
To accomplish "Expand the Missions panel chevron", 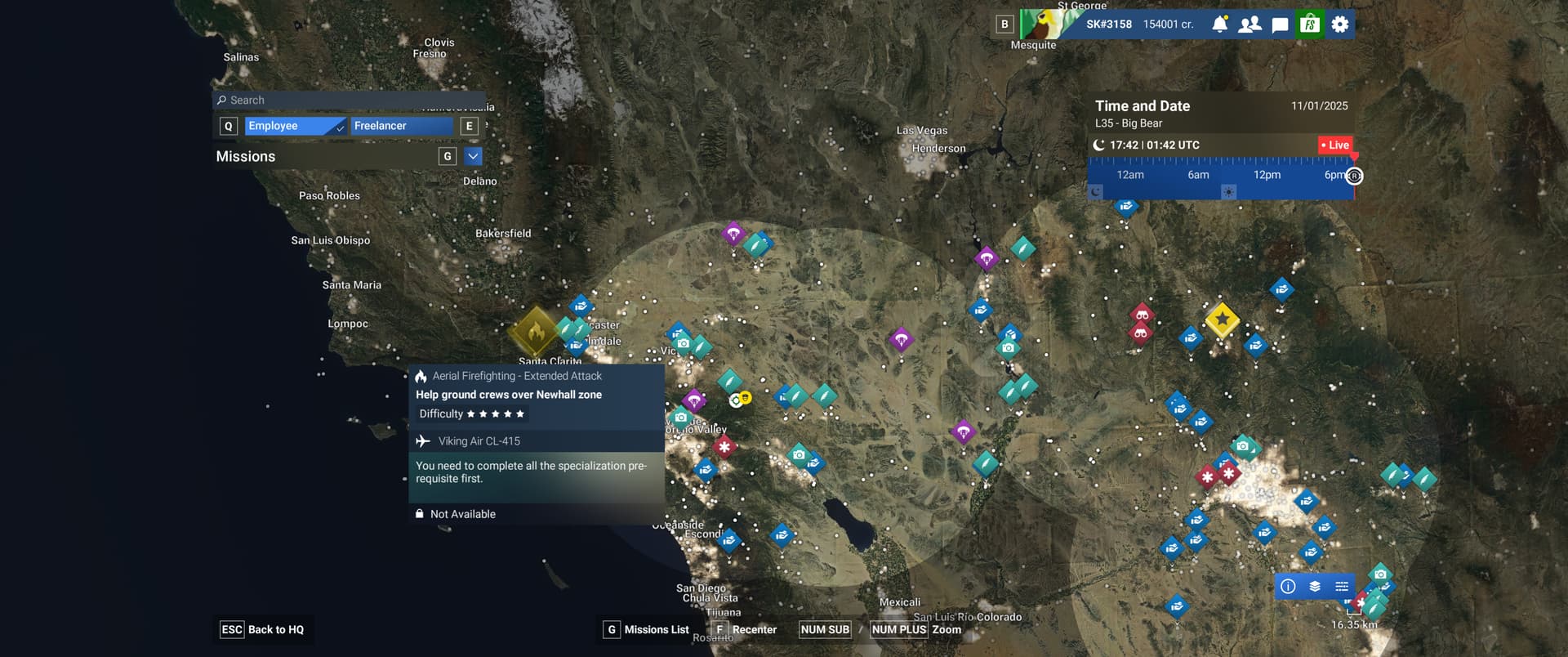I will click(x=473, y=156).
